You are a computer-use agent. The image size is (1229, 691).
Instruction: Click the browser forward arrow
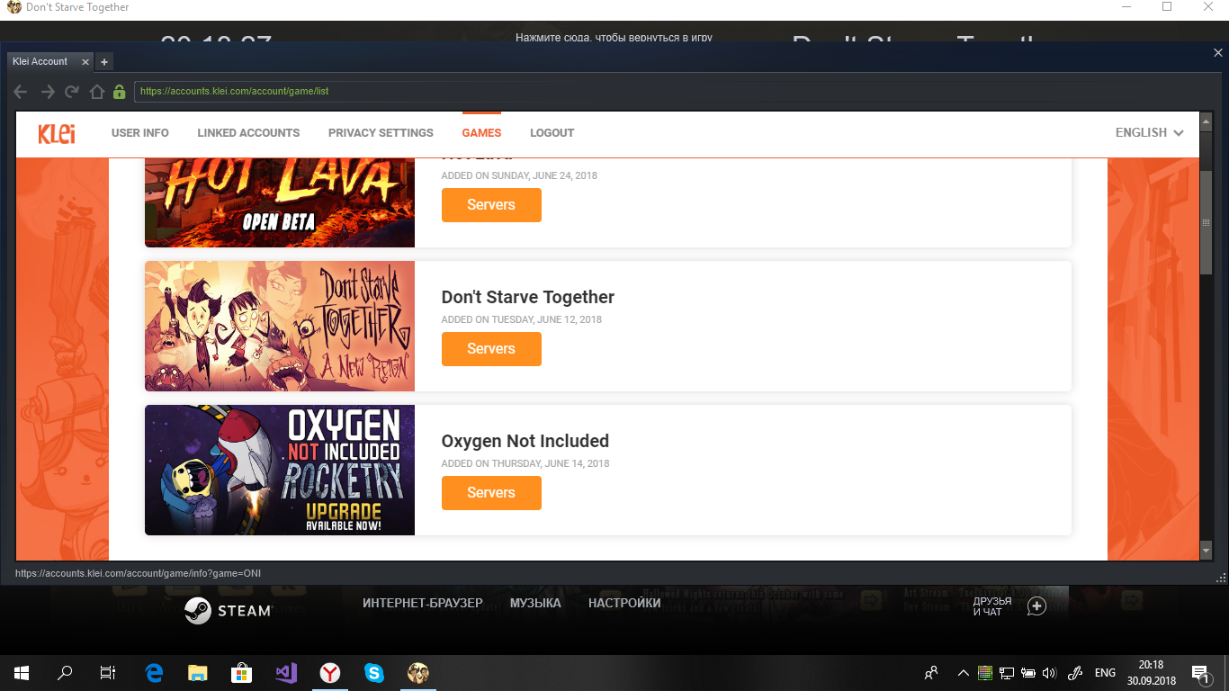47,92
